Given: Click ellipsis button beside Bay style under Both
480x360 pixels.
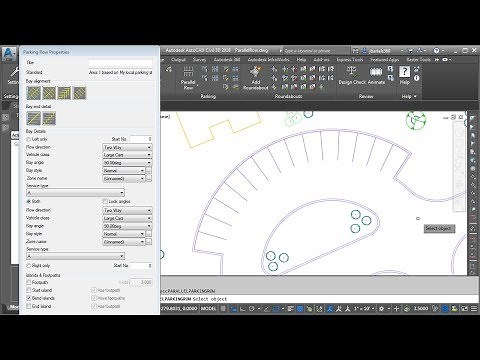Looking at the screenshot, I should (x=149, y=234).
